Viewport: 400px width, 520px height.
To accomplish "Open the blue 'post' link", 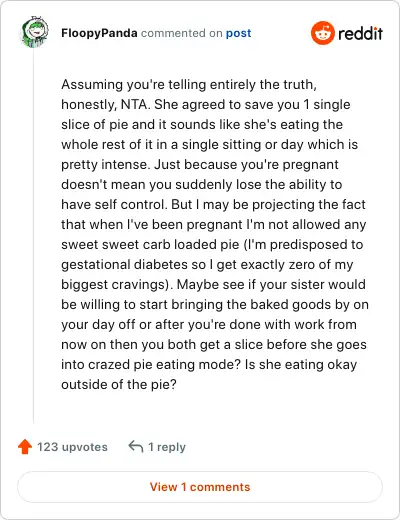I will 238,33.
